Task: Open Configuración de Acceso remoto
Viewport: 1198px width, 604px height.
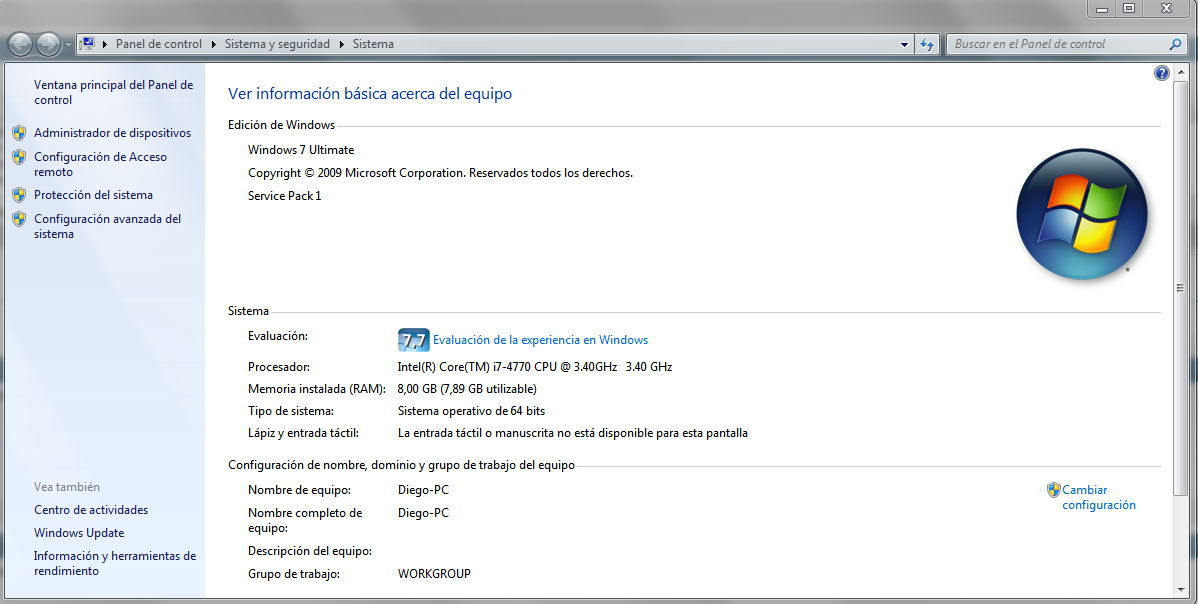Action: (x=100, y=164)
